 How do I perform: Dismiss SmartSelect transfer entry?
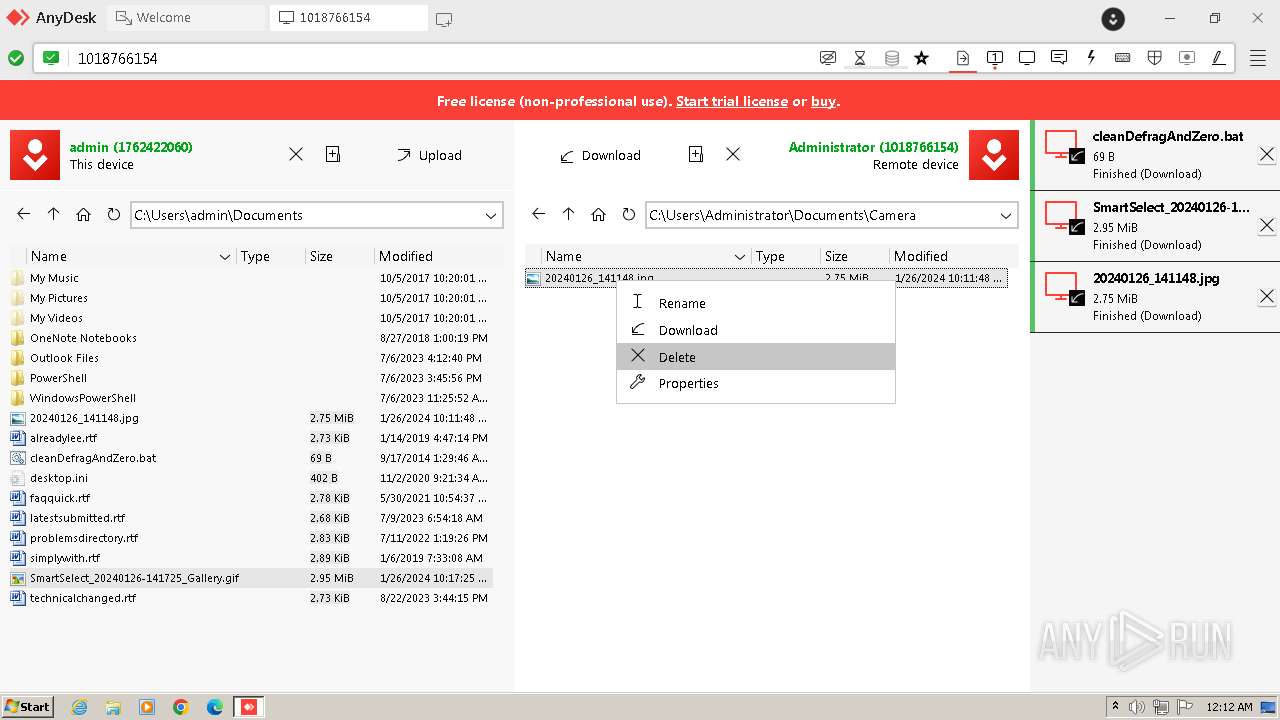1266,225
